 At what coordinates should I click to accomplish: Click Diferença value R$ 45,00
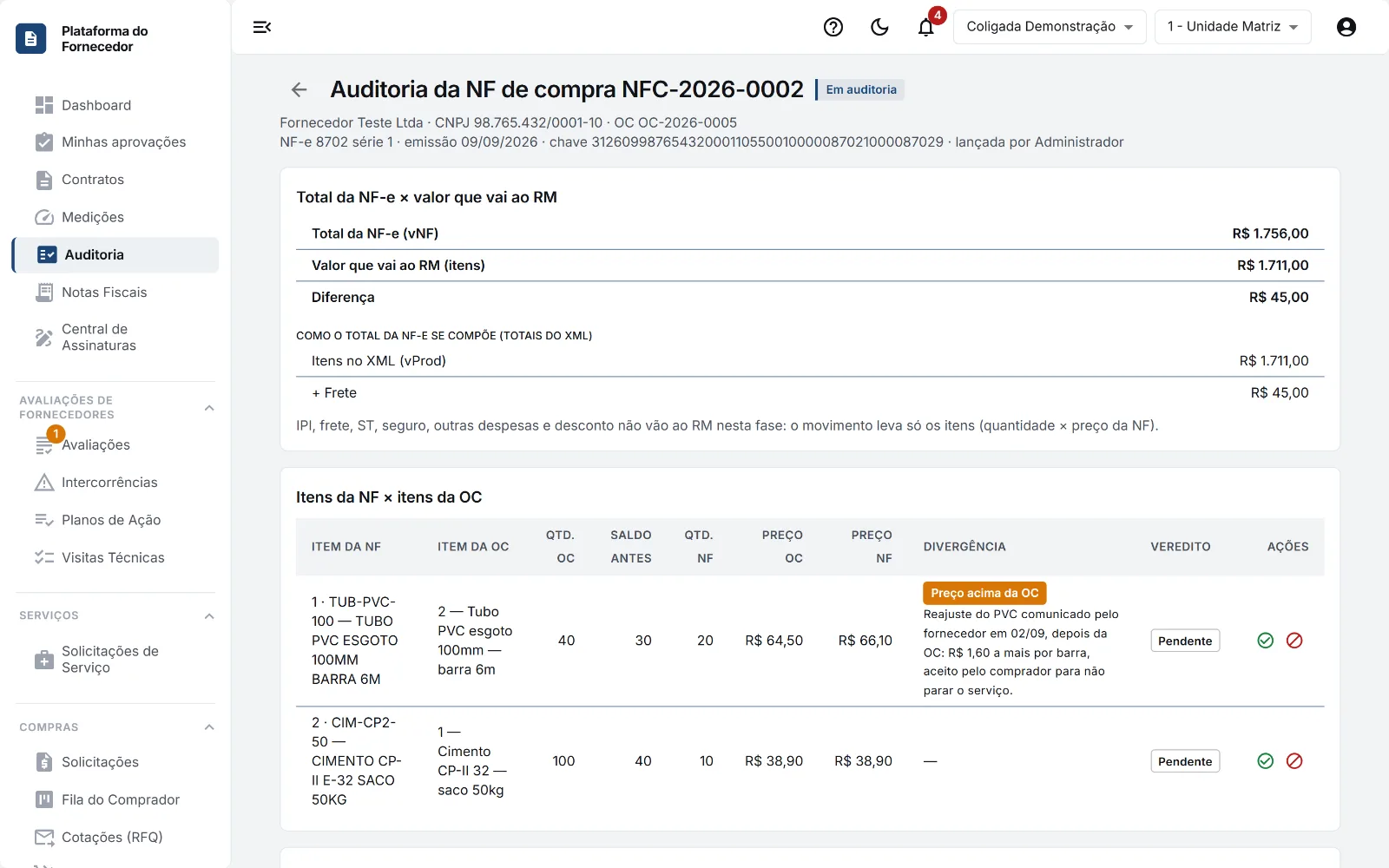coord(1279,297)
